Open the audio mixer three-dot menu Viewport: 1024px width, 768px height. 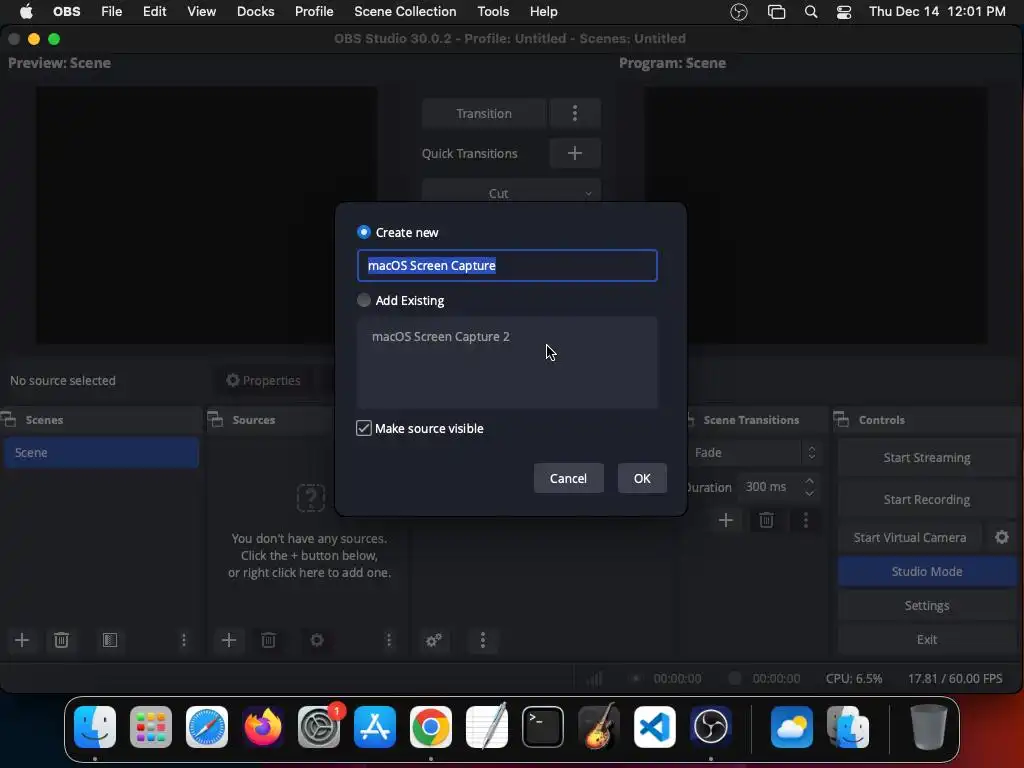[x=483, y=640]
